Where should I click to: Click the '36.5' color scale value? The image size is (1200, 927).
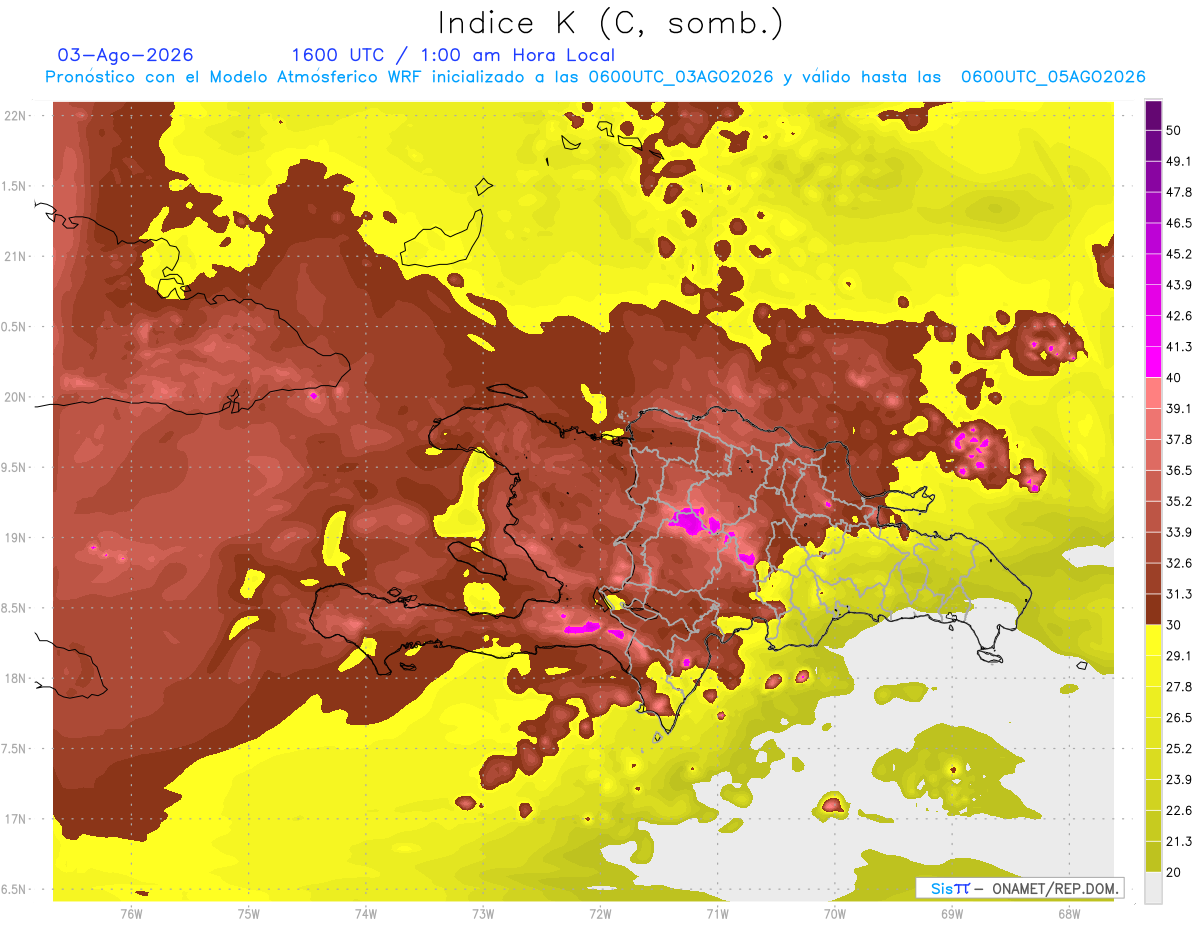pos(1179,470)
